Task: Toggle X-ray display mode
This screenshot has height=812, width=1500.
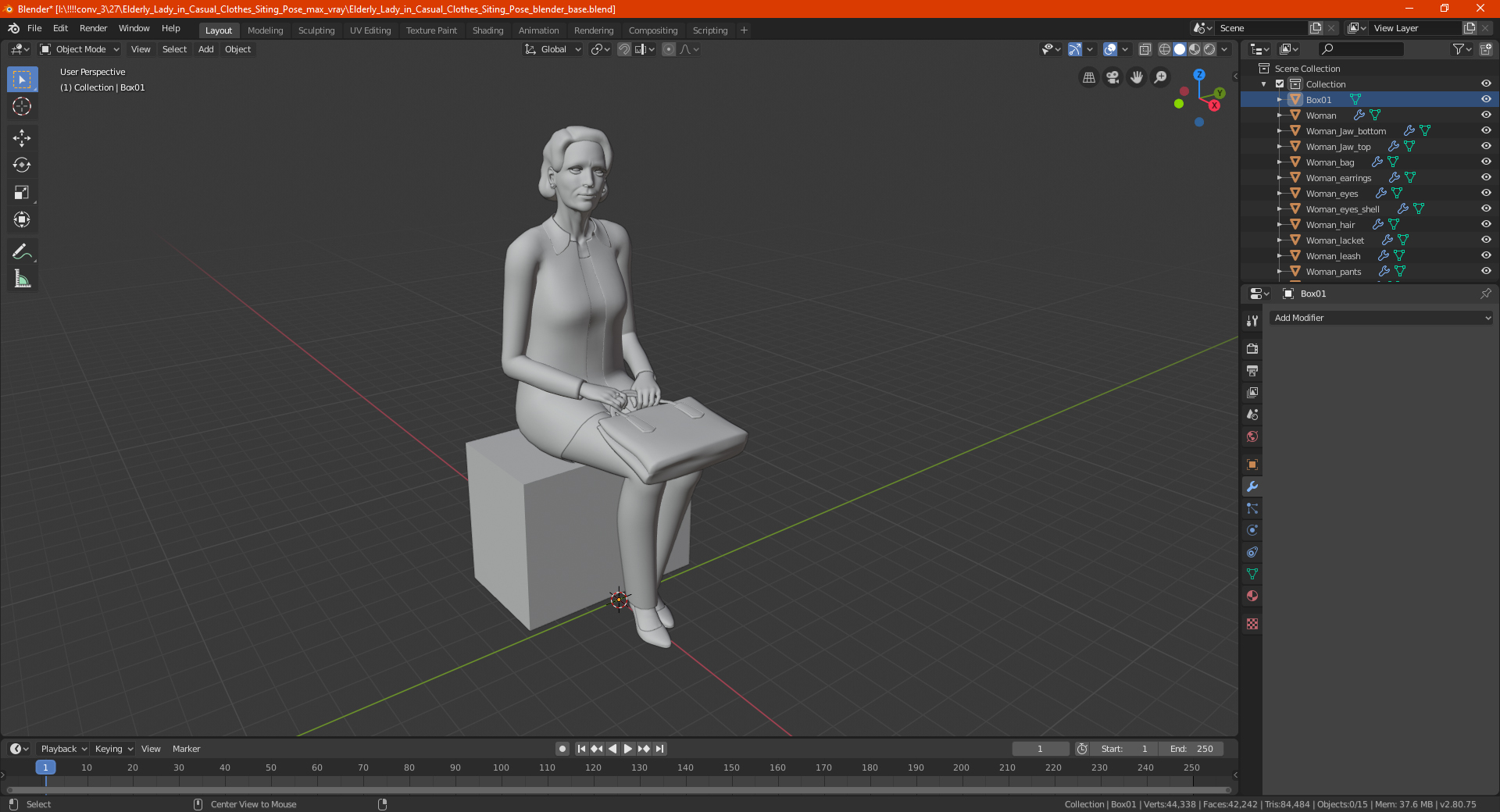Action: coord(1145,49)
